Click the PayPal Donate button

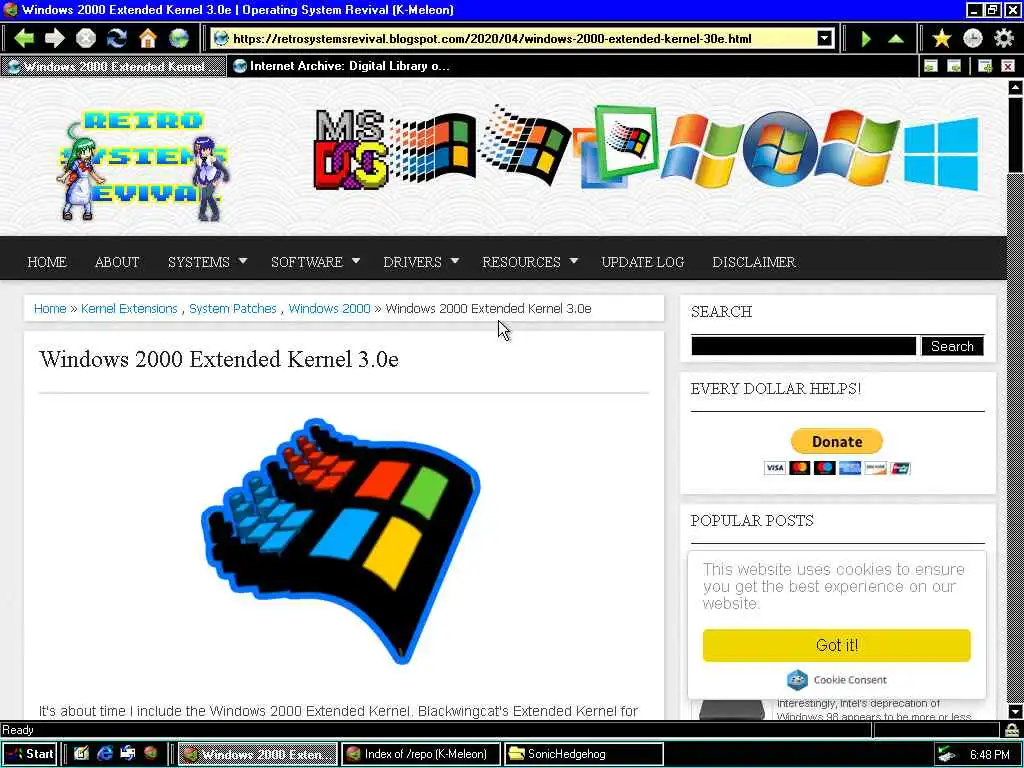coord(837,441)
